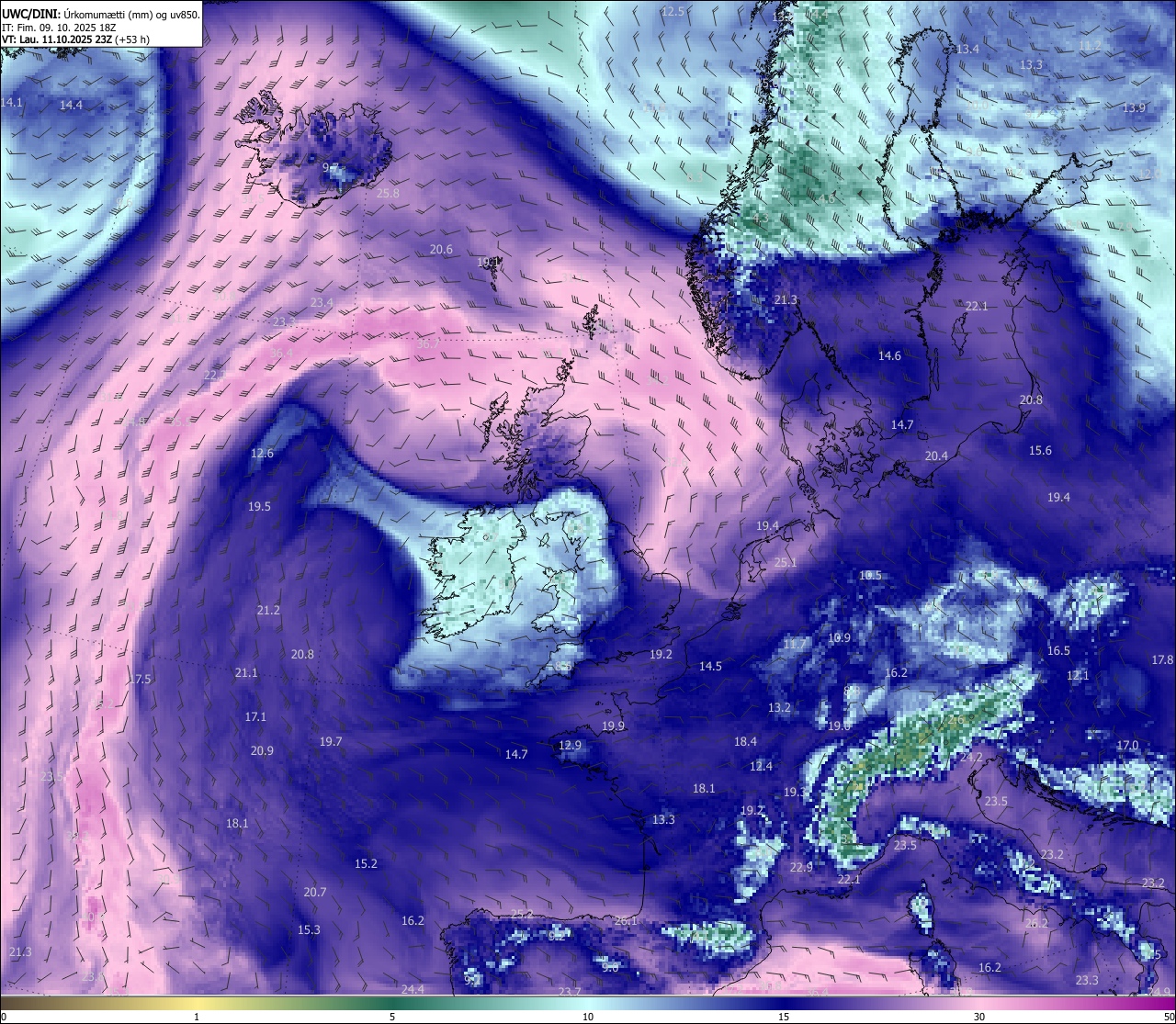Click the 10 tick label on the color scale

click(x=588, y=1017)
